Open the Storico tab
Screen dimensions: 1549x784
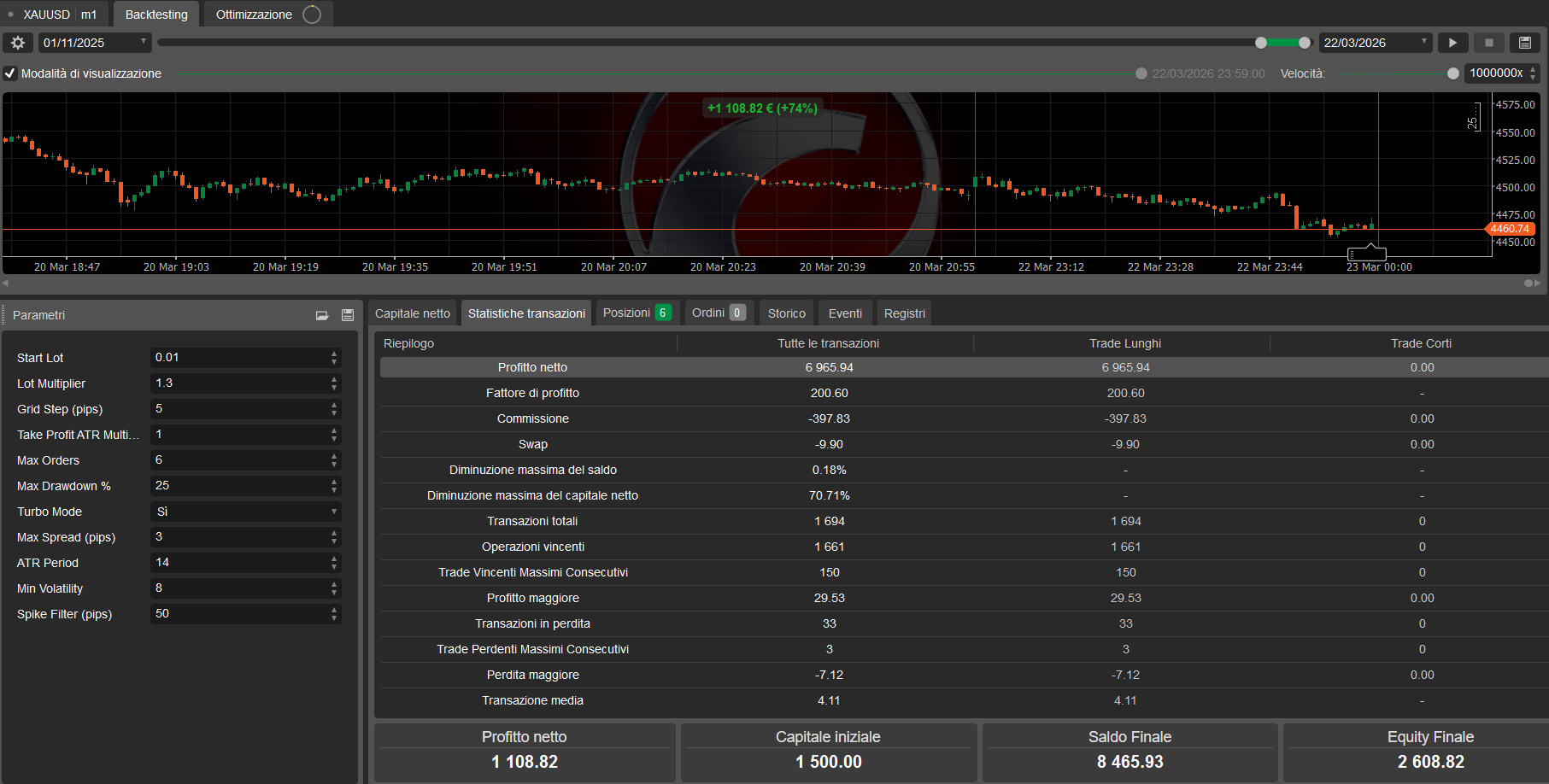pos(786,313)
